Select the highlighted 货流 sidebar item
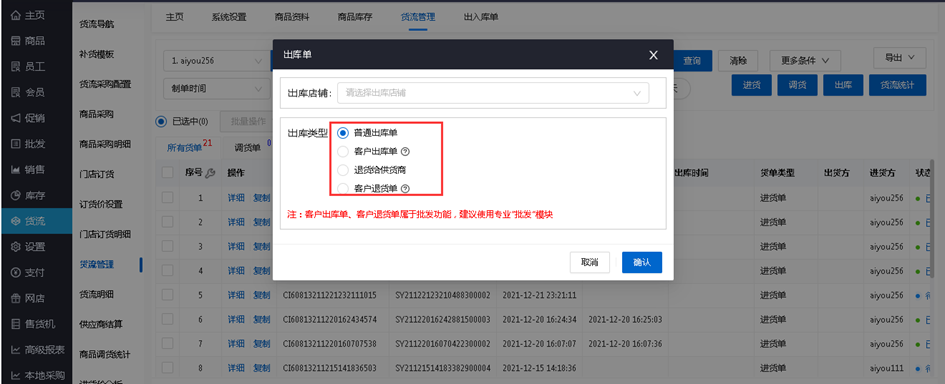The image size is (945, 384). tap(36, 221)
